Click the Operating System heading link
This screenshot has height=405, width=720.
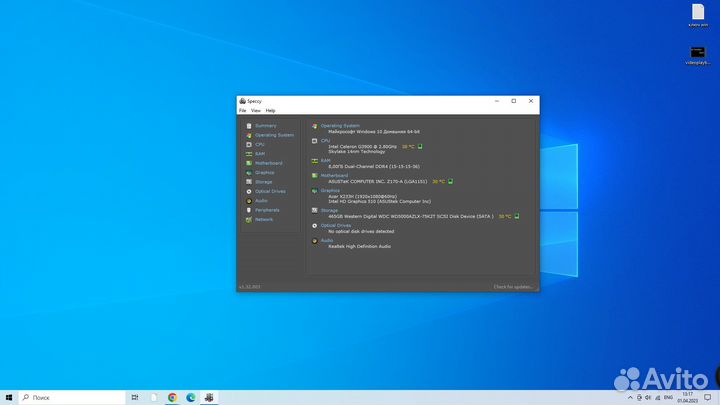pyautogui.click(x=340, y=126)
